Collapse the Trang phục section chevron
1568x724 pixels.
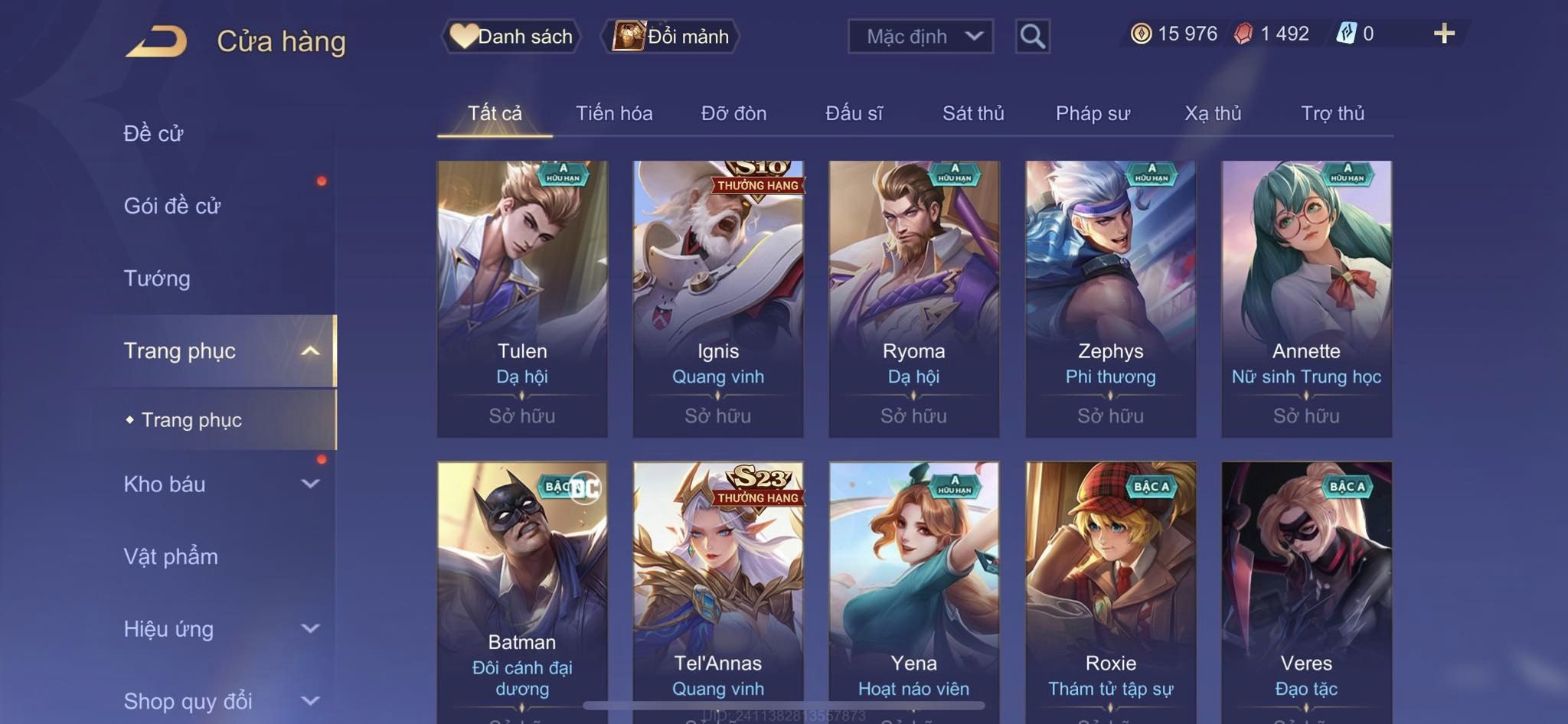pyautogui.click(x=310, y=351)
